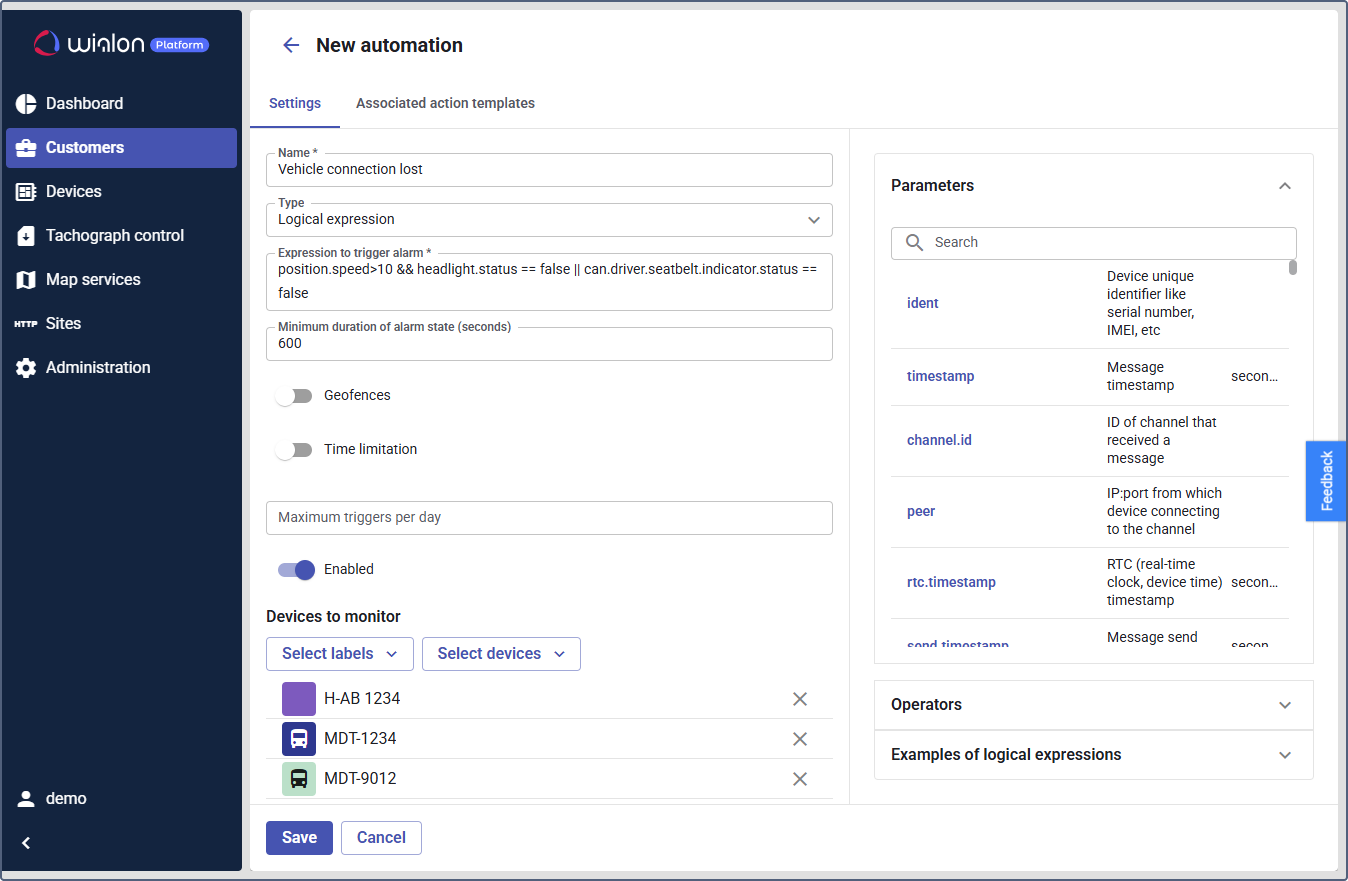Remove device H-AB 1234 from the list
1348x881 pixels.
799,699
